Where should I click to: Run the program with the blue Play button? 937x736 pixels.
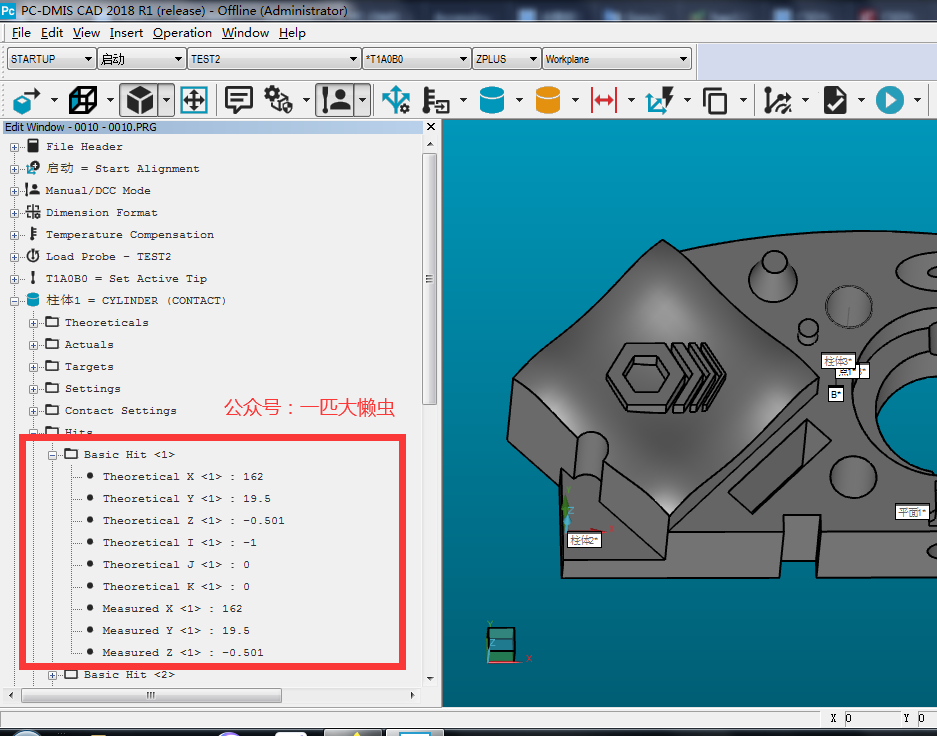pyautogui.click(x=888, y=100)
